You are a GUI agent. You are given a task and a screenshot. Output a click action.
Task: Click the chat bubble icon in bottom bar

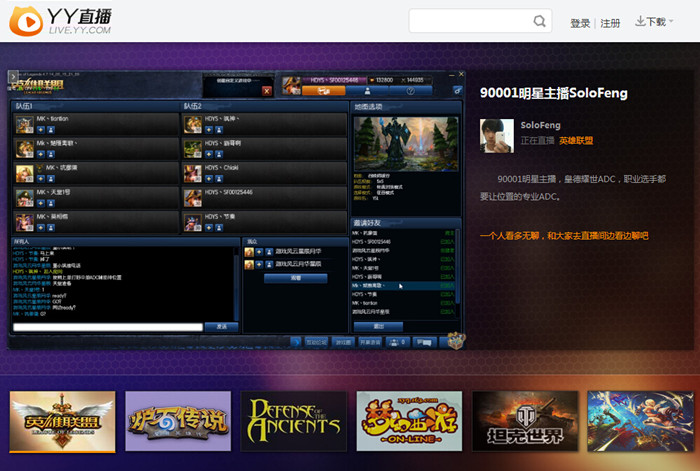[x=424, y=342]
